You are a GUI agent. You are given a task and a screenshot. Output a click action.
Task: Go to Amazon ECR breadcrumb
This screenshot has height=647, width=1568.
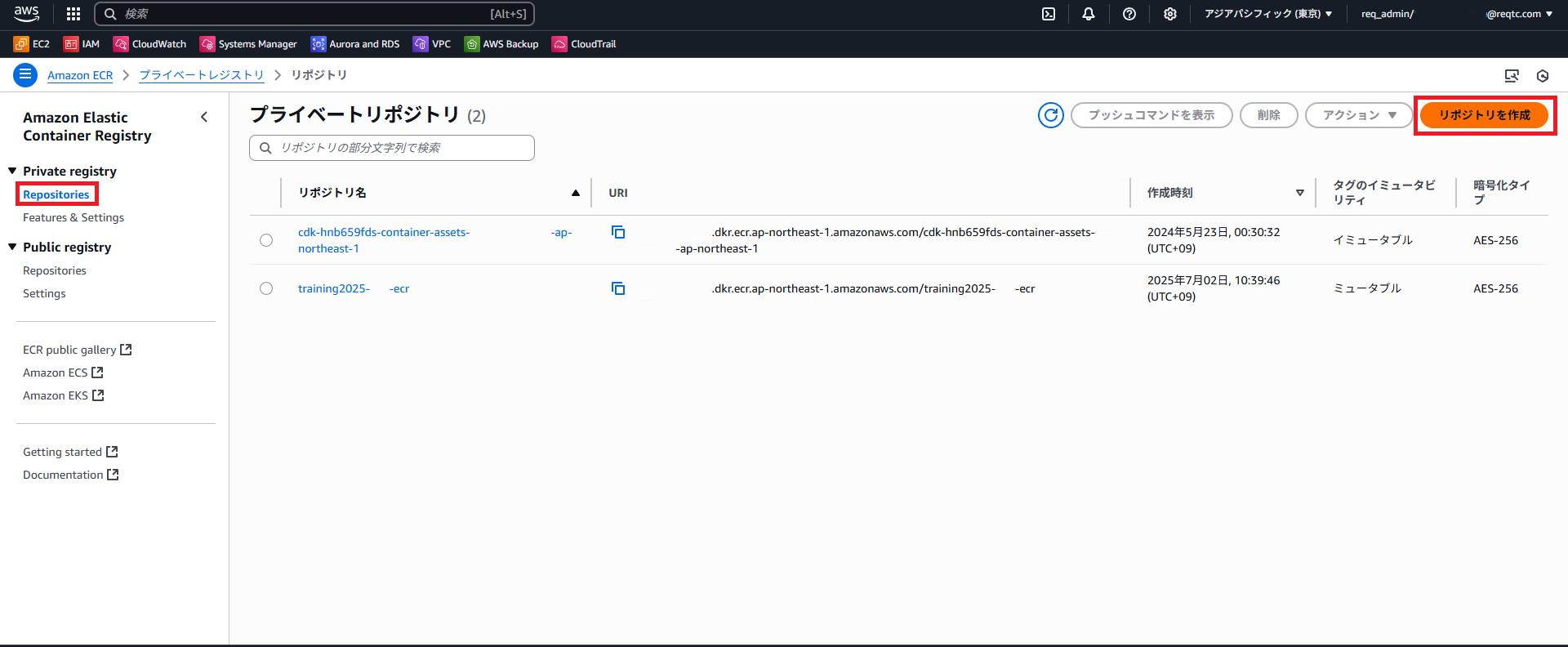pos(80,75)
